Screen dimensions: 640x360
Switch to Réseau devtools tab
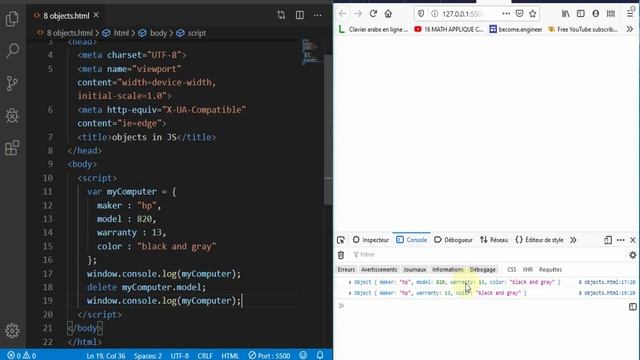click(x=494, y=240)
